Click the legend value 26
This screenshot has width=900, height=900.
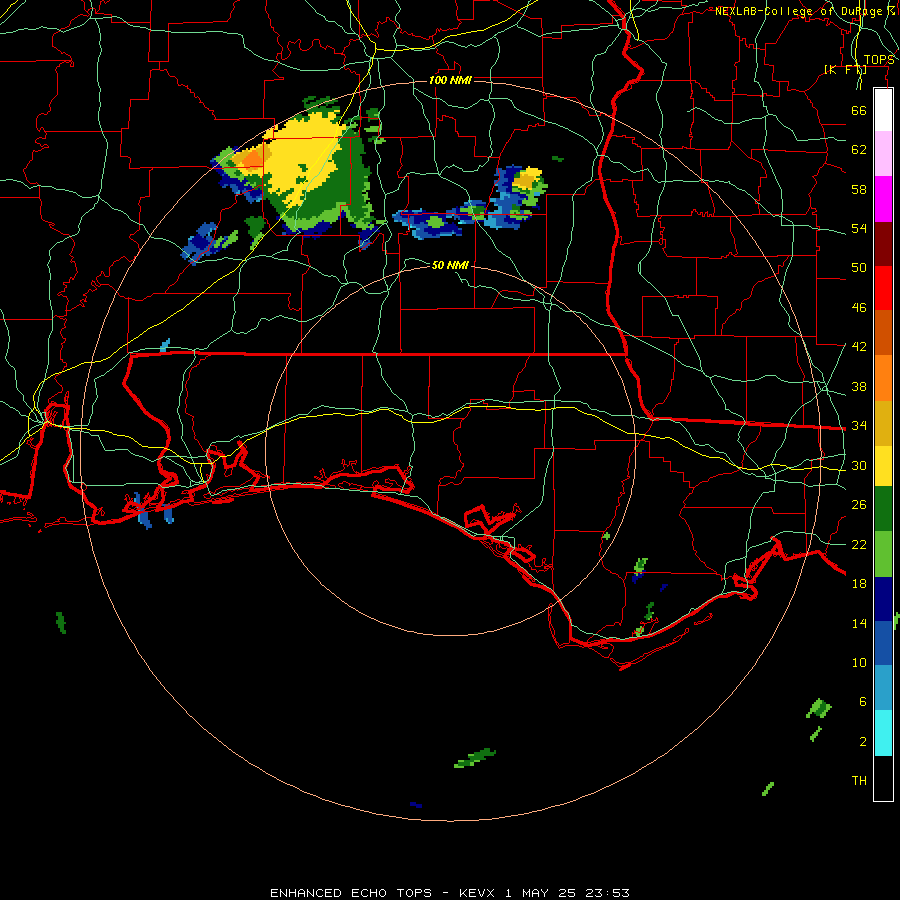point(859,505)
